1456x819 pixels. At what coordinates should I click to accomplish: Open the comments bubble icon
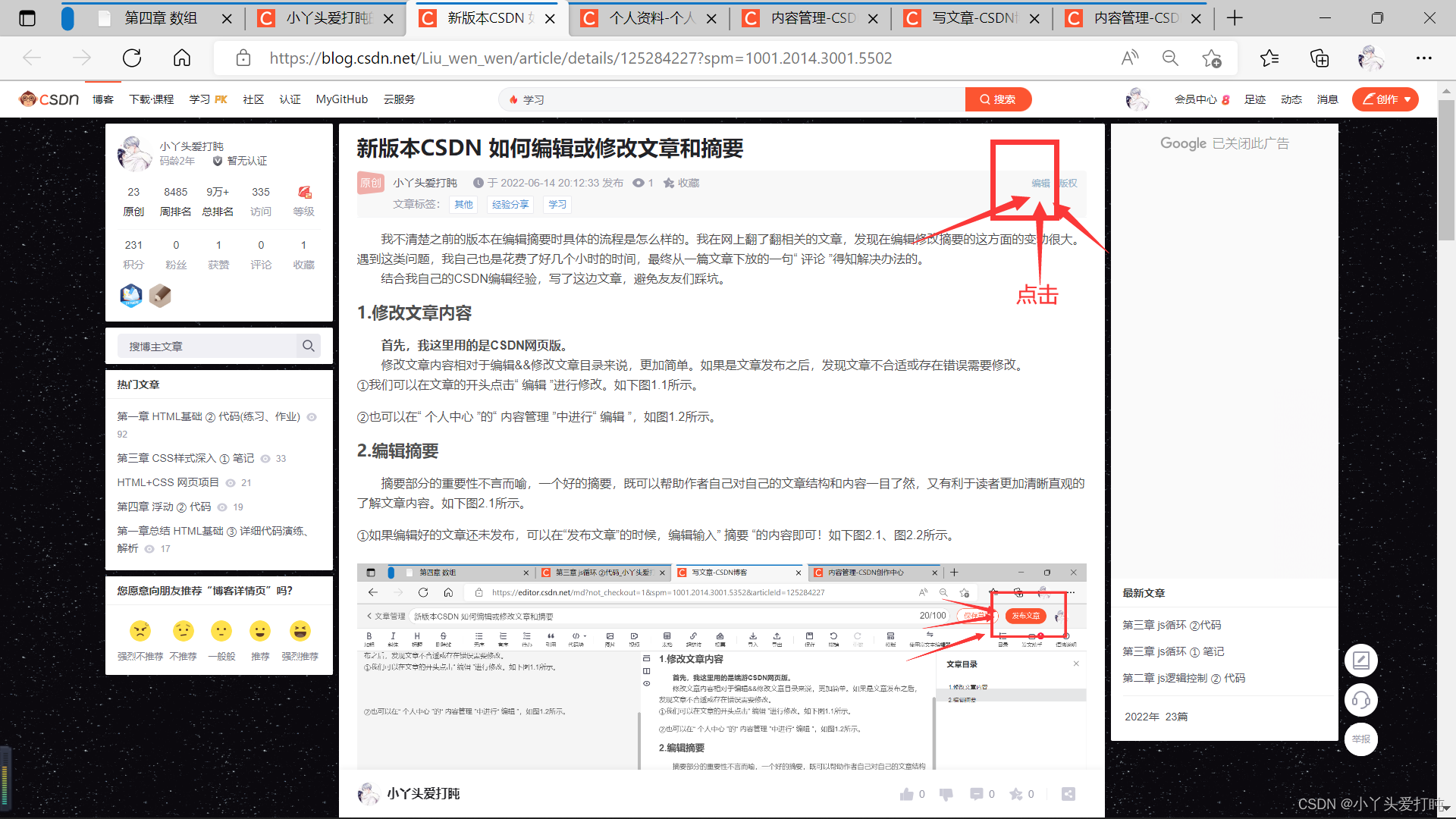pyautogui.click(x=976, y=794)
